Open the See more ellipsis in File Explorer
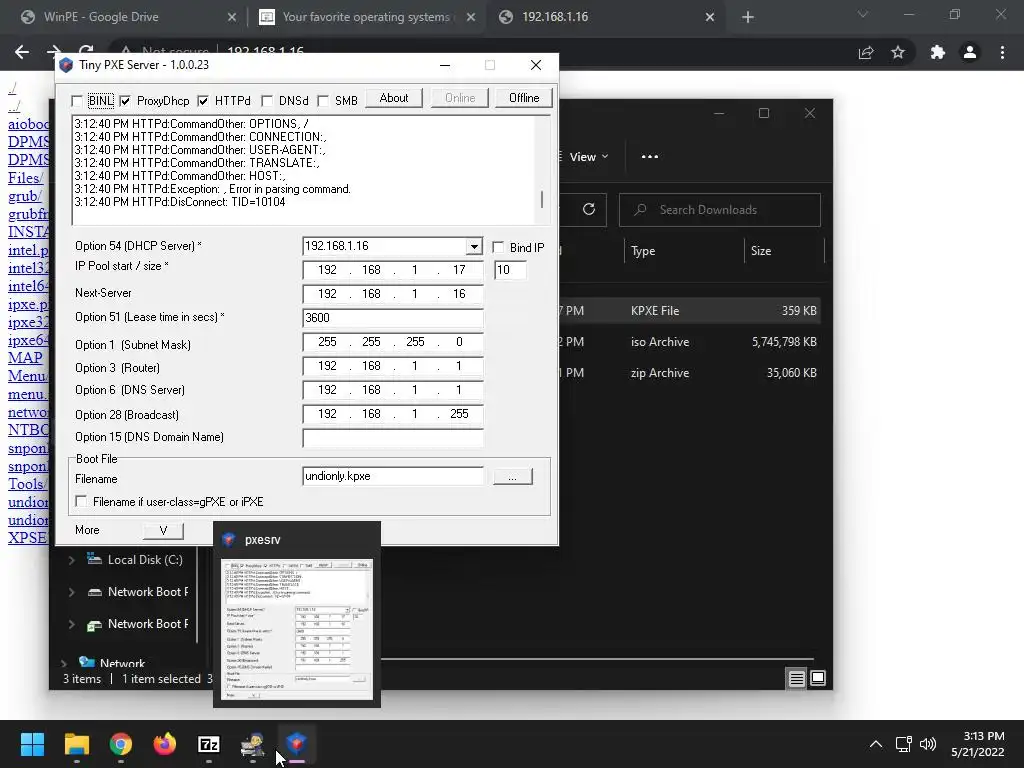 click(x=650, y=157)
